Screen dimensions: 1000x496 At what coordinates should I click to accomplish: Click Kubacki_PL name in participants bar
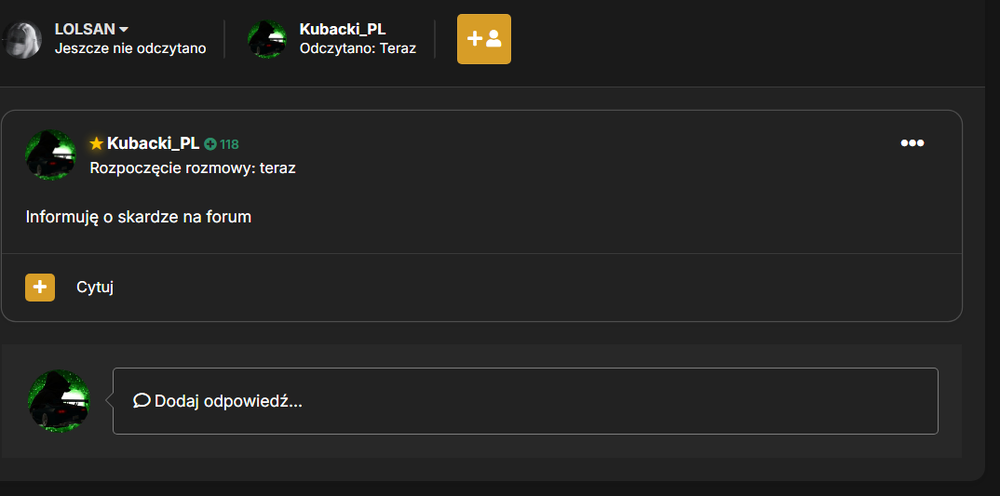(342, 29)
